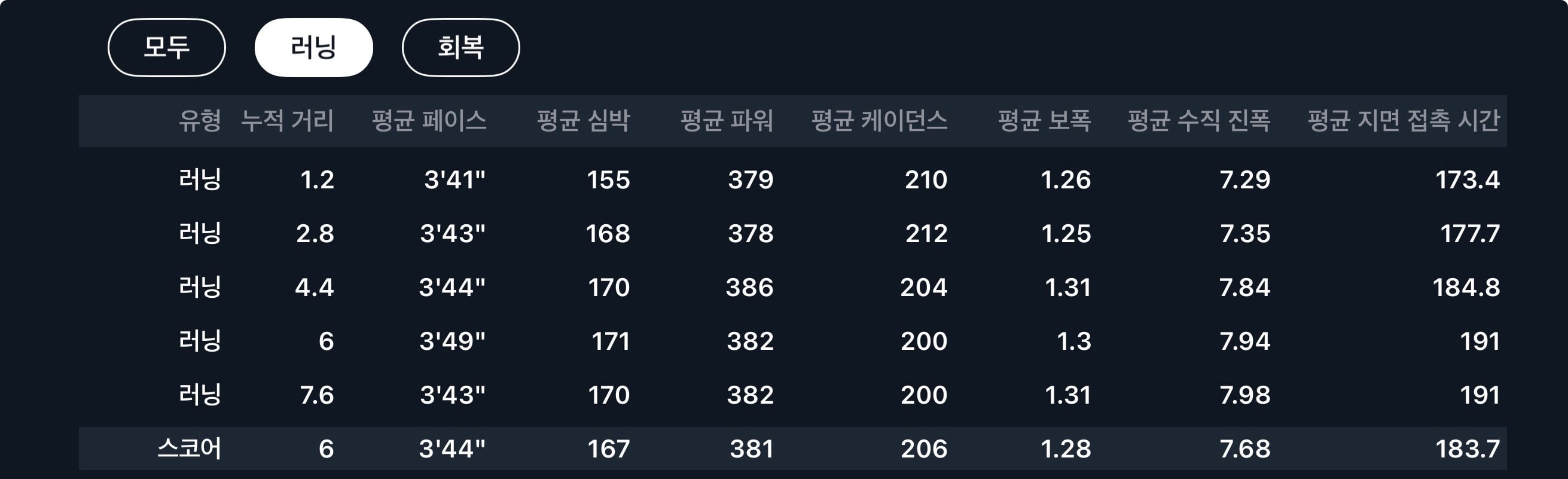This screenshot has width=1568, height=479.
Task: Select the lap row at distance 7.6
Action: pos(792,395)
